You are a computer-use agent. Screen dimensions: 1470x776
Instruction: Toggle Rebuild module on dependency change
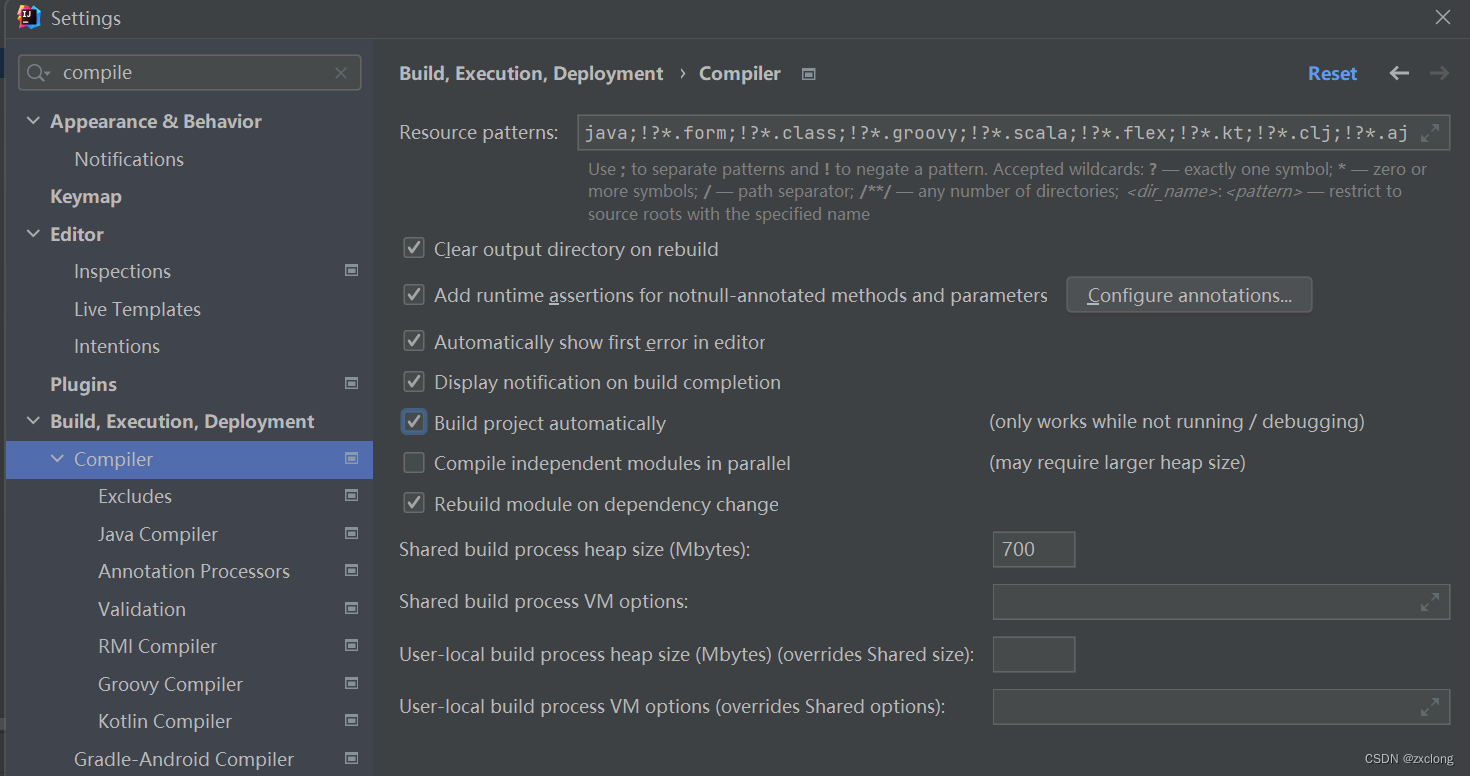pyautogui.click(x=413, y=504)
